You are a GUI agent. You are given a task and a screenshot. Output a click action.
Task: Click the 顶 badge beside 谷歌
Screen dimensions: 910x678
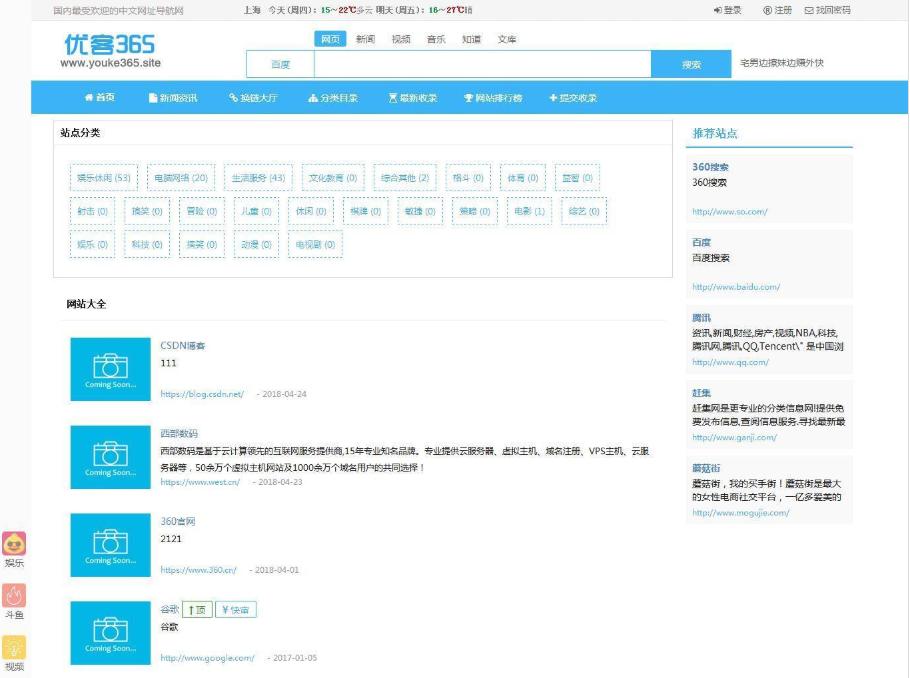(197, 610)
